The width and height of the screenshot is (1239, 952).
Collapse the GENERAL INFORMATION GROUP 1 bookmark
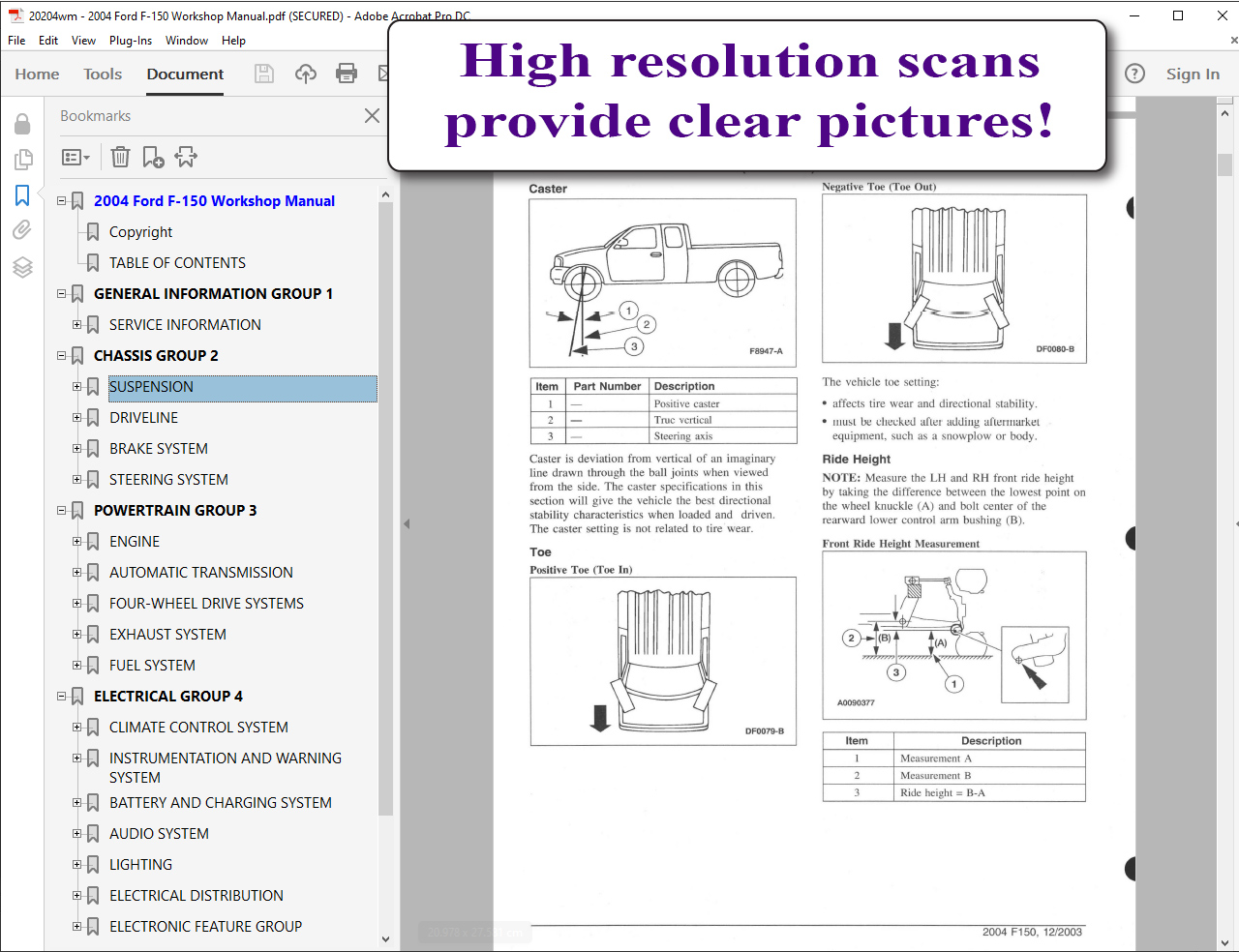(x=62, y=294)
